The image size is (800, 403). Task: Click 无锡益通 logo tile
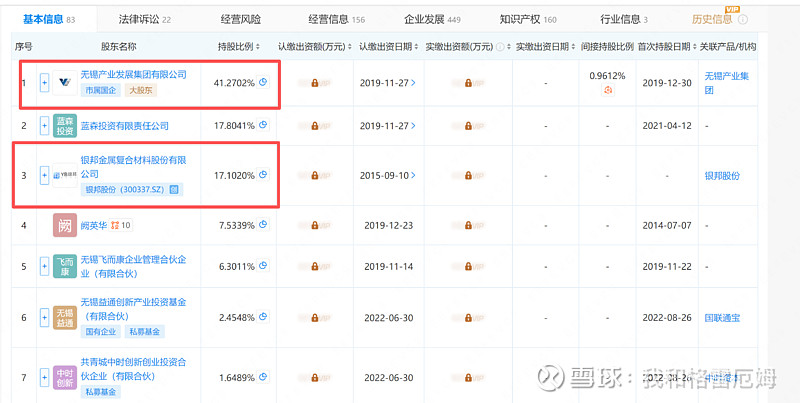pos(65,317)
